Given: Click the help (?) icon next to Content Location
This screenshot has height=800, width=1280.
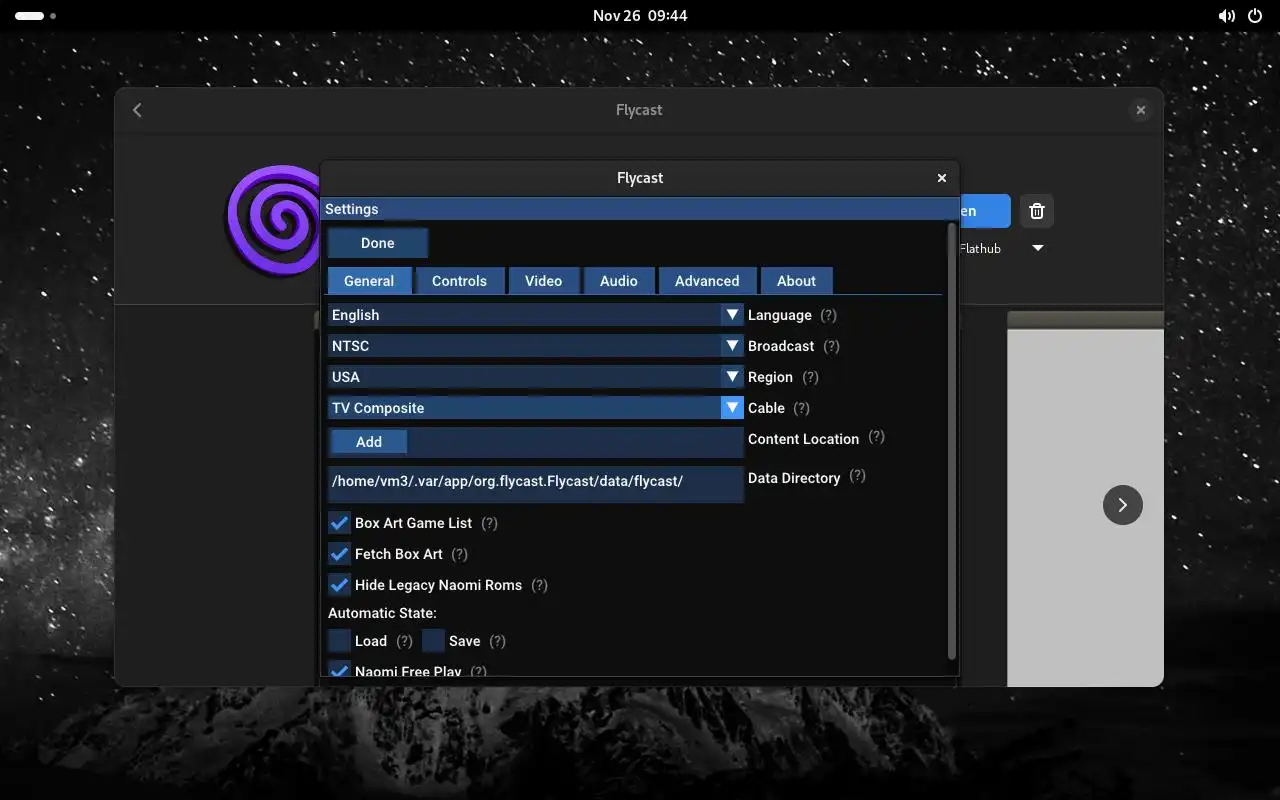Looking at the screenshot, I should coord(876,437).
